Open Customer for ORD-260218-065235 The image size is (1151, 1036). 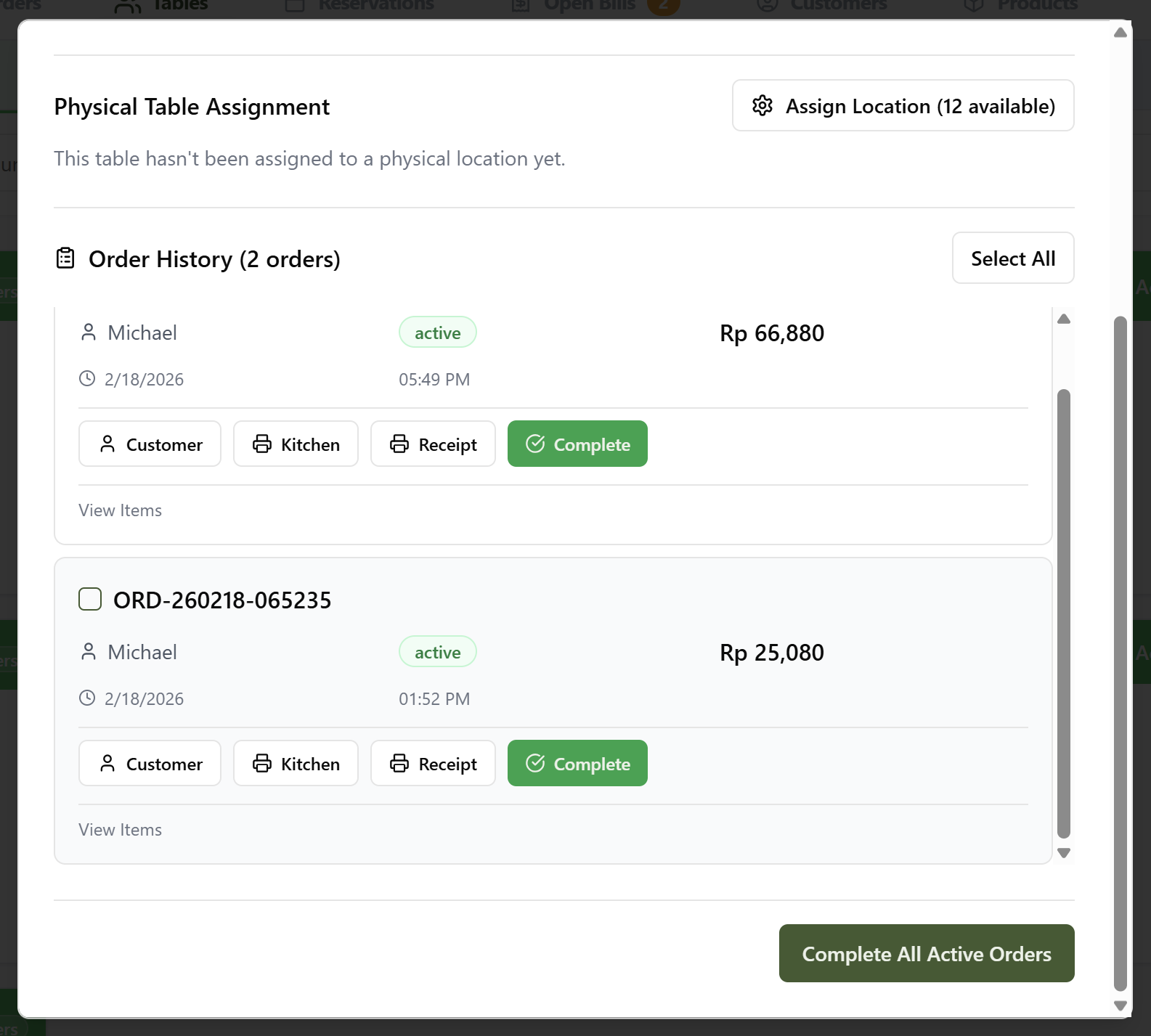150,764
